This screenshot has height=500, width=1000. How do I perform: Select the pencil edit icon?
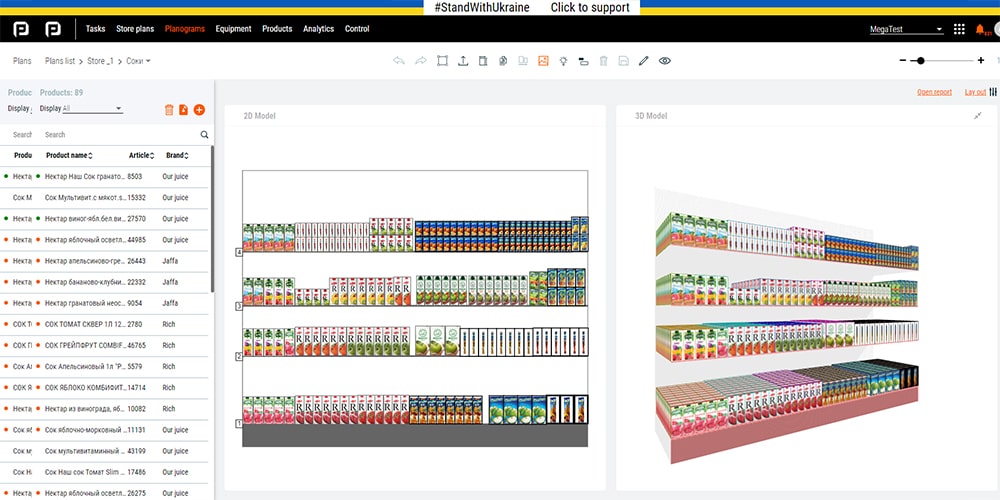643,61
